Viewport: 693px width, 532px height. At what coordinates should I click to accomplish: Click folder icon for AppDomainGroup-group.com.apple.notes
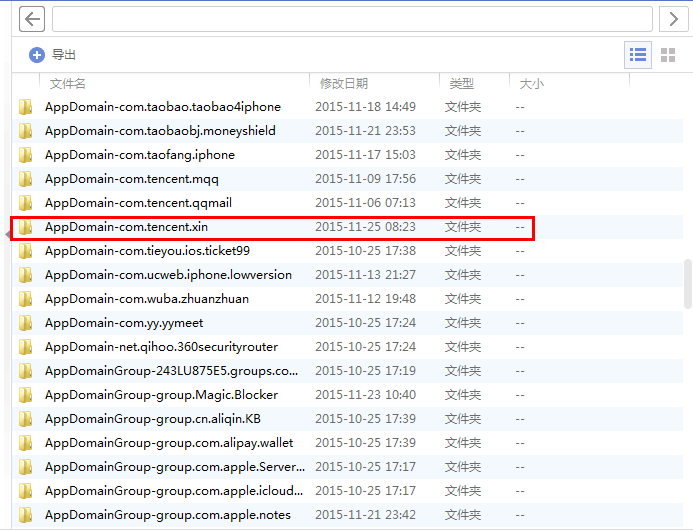pyautogui.click(x=26, y=515)
